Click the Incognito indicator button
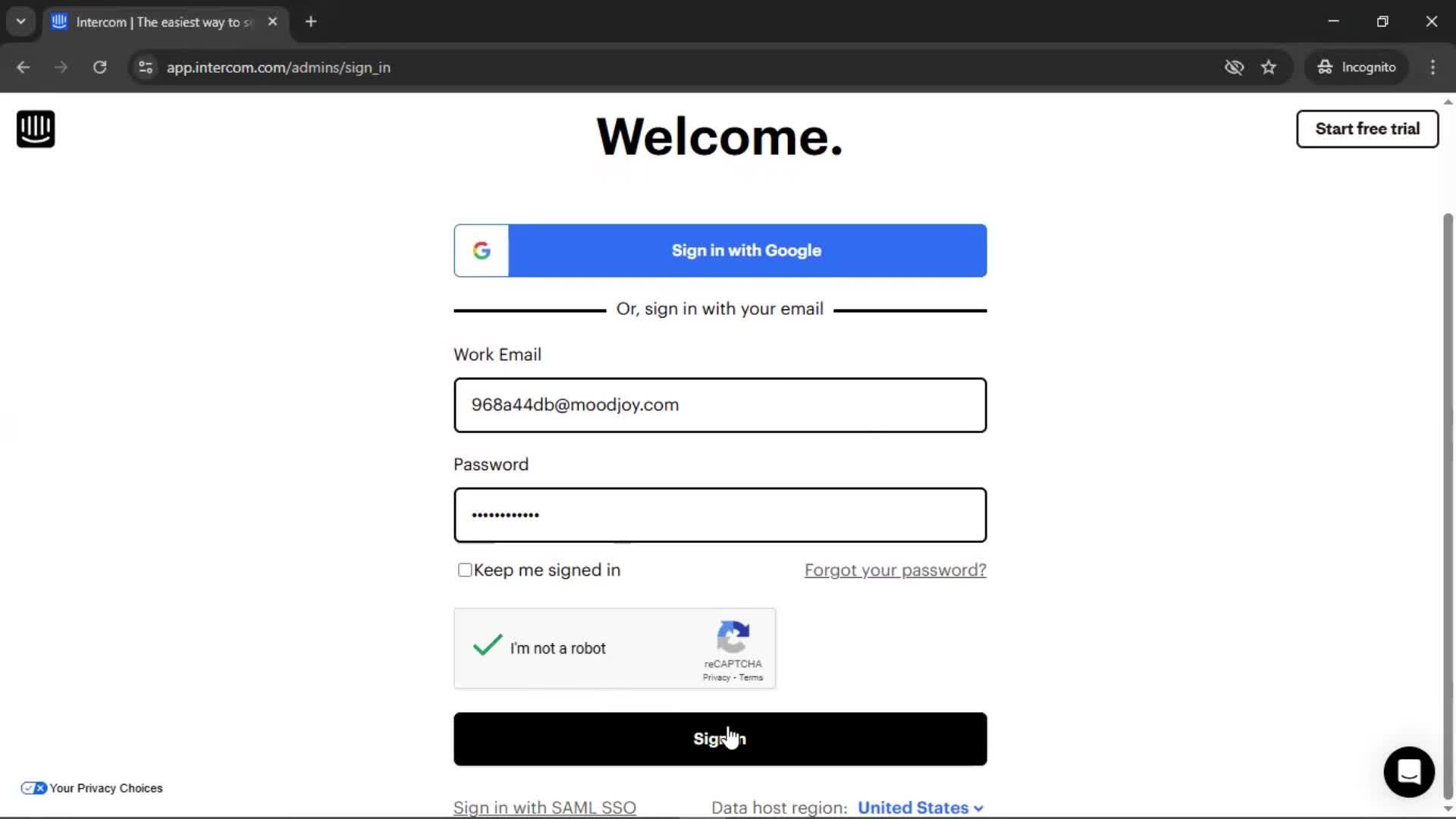 [x=1356, y=67]
